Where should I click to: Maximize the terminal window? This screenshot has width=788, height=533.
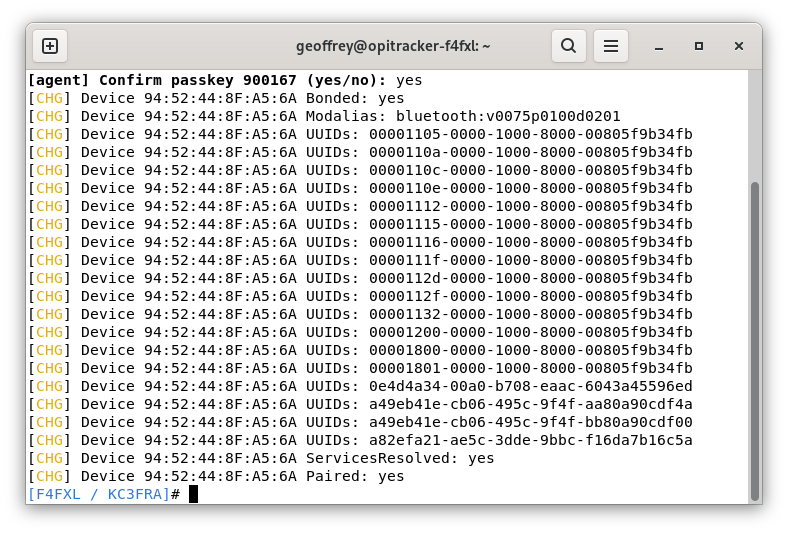[x=699, y=46]
